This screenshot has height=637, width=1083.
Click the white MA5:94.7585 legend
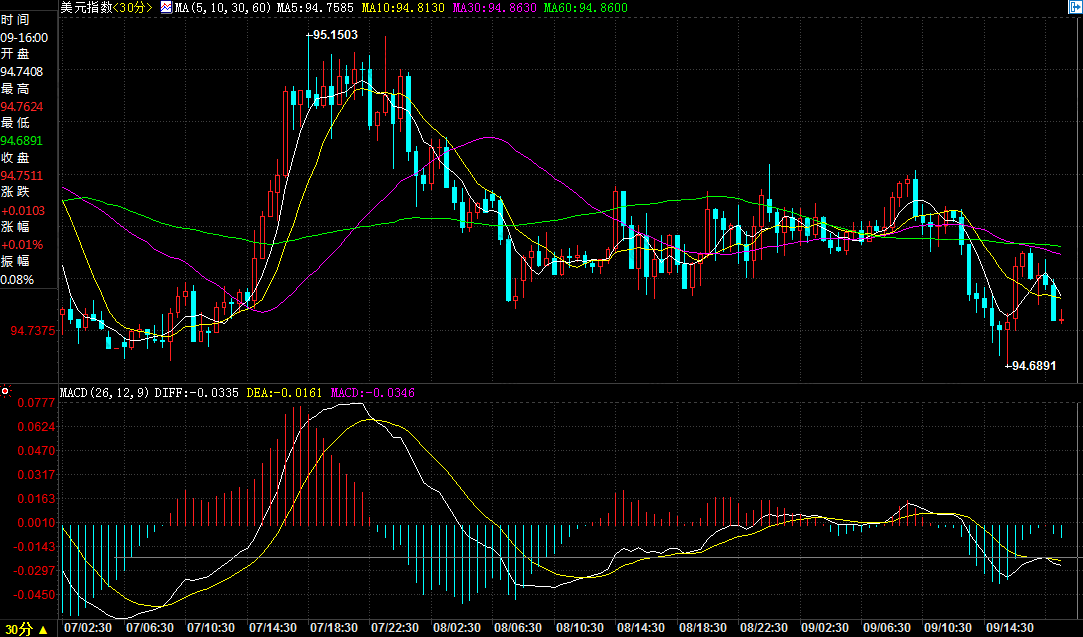316,8
